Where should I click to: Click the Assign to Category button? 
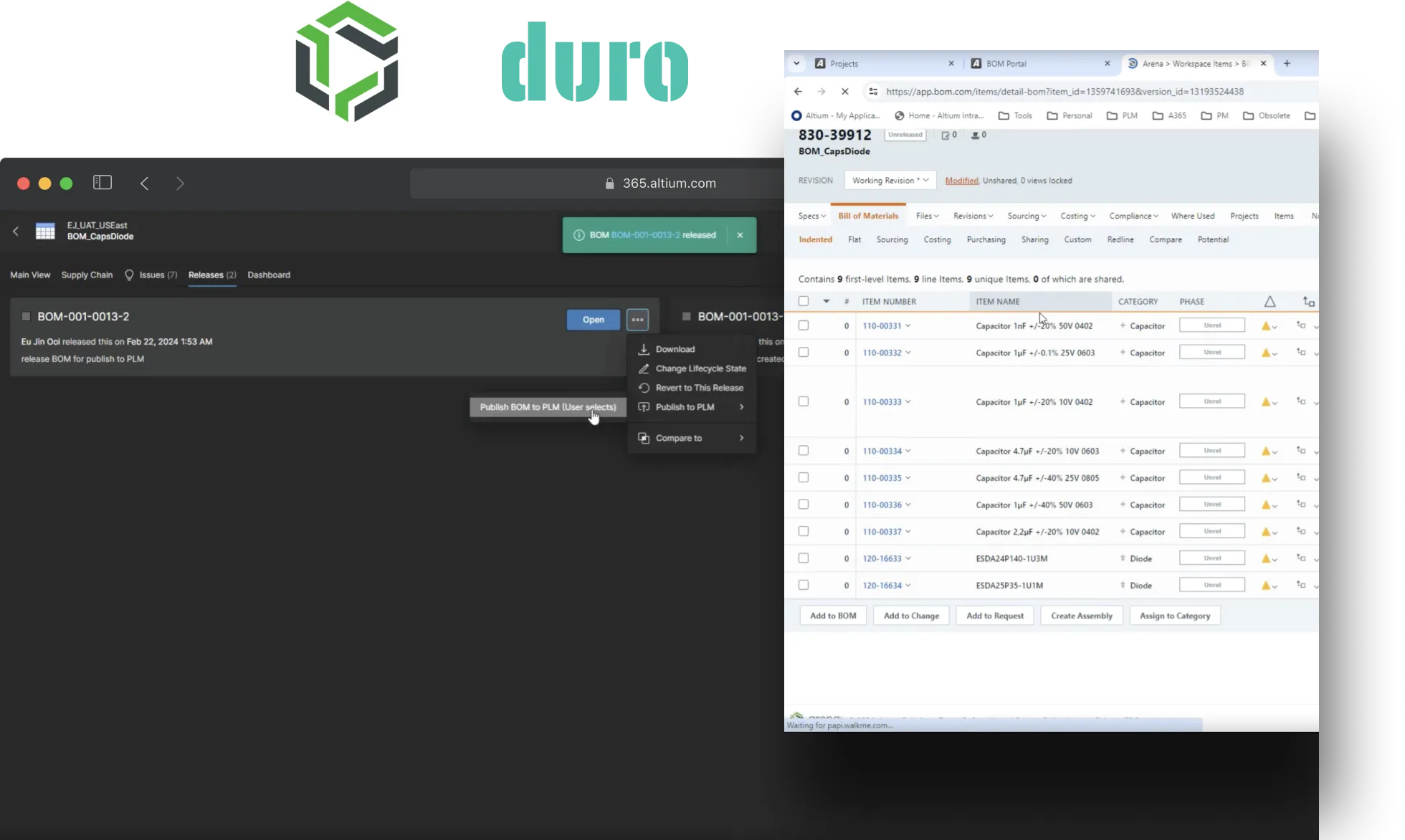(1175, 616)
